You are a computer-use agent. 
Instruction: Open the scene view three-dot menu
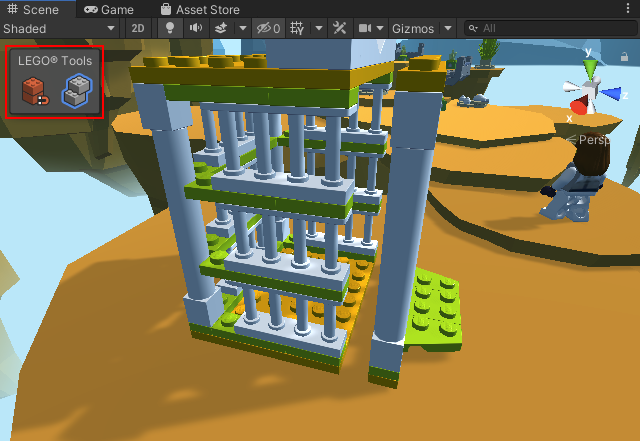pos(628,9)
